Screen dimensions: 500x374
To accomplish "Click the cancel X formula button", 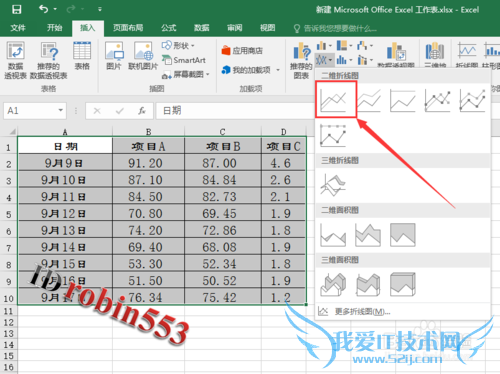I will (x=97, y=111).
